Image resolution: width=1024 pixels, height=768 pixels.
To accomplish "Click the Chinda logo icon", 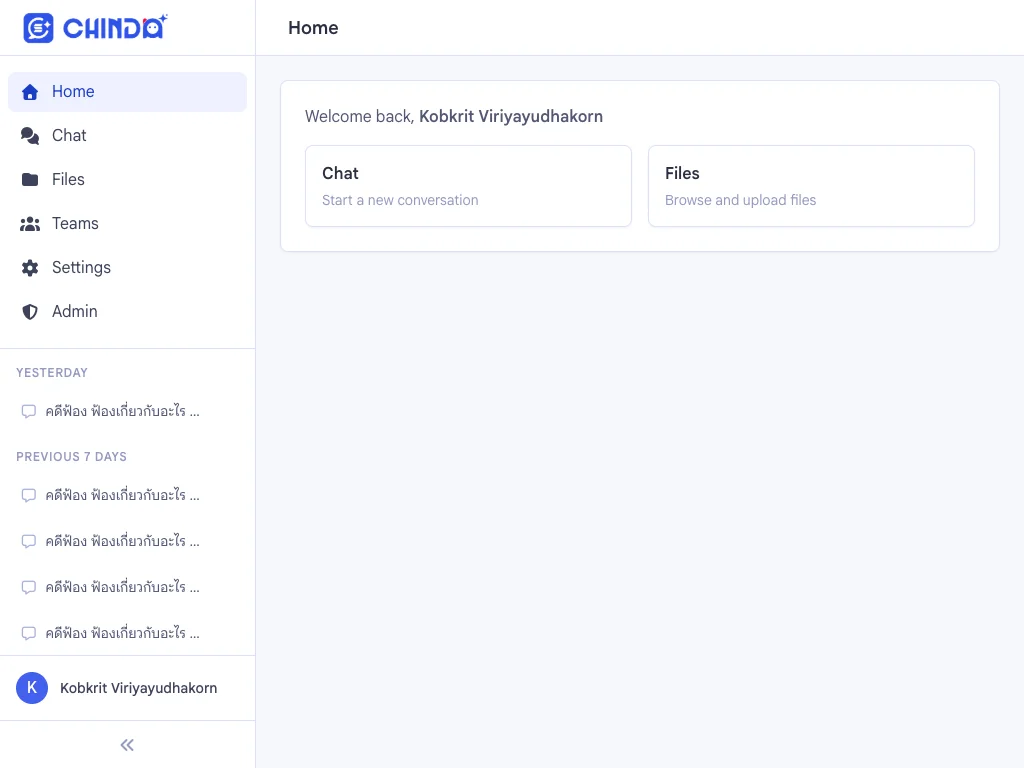I will pyautogui.click(x=38, y=28).
